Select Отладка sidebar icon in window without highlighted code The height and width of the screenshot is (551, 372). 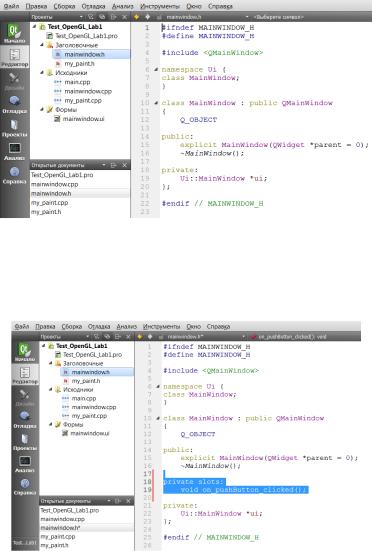point(14,104)
